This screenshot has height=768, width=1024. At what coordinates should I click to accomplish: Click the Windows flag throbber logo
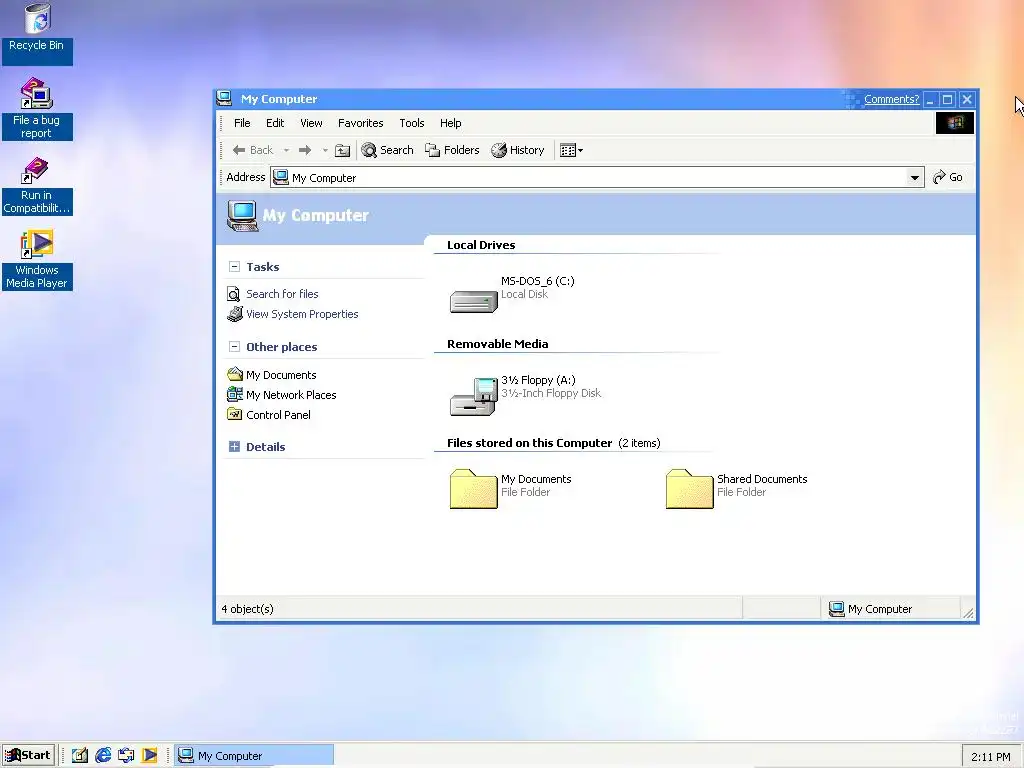[x=955, y=123]
